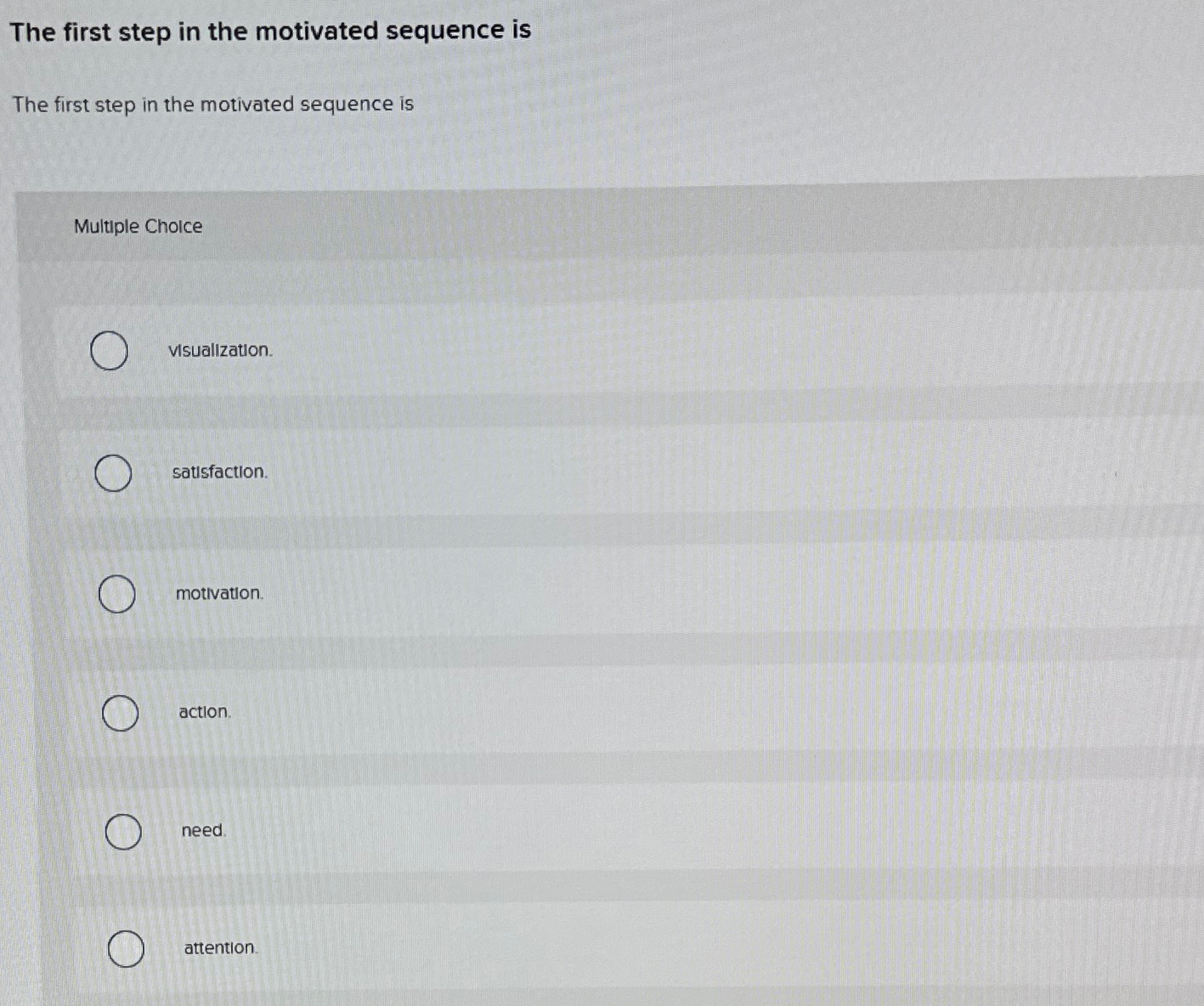Select the 'visualization' radio button
Screen dimensions: 1204x1006
pos(110,352)
